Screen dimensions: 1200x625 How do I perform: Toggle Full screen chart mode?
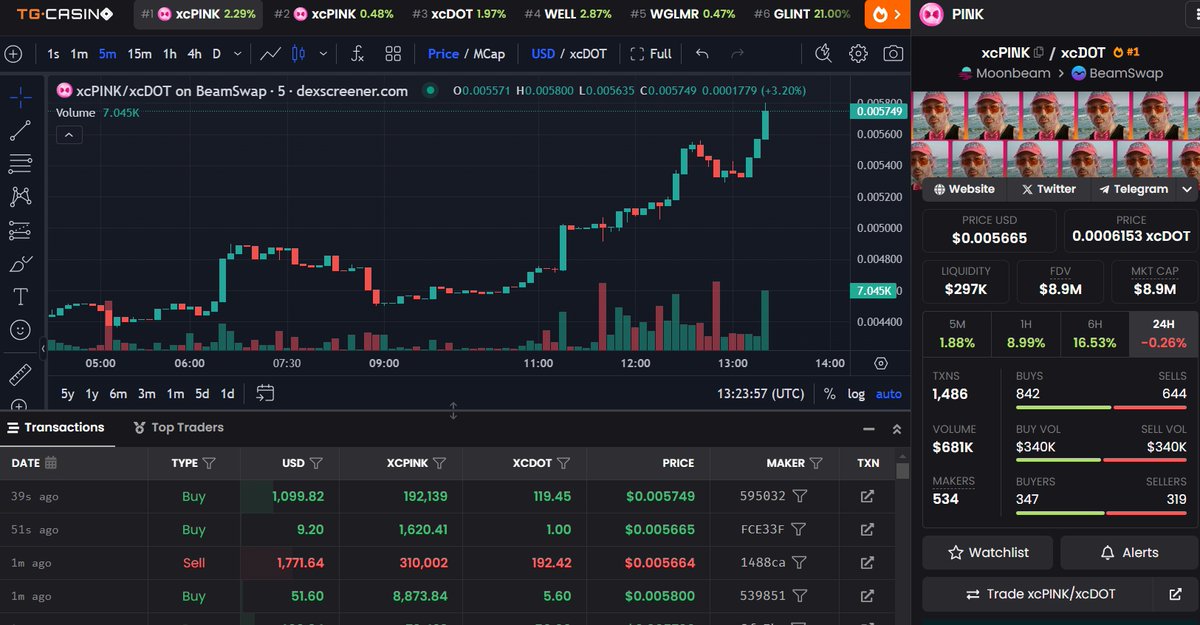click(x=650, y=54)
